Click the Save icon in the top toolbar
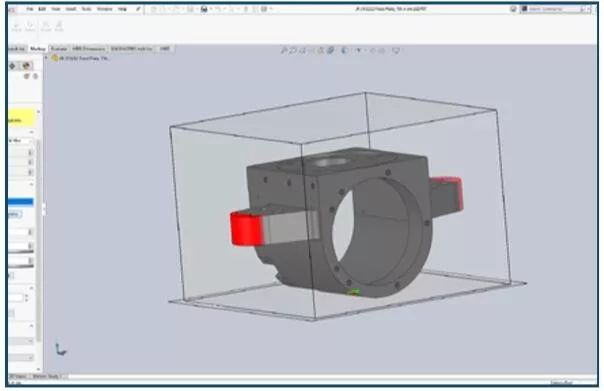 [204, 9]
